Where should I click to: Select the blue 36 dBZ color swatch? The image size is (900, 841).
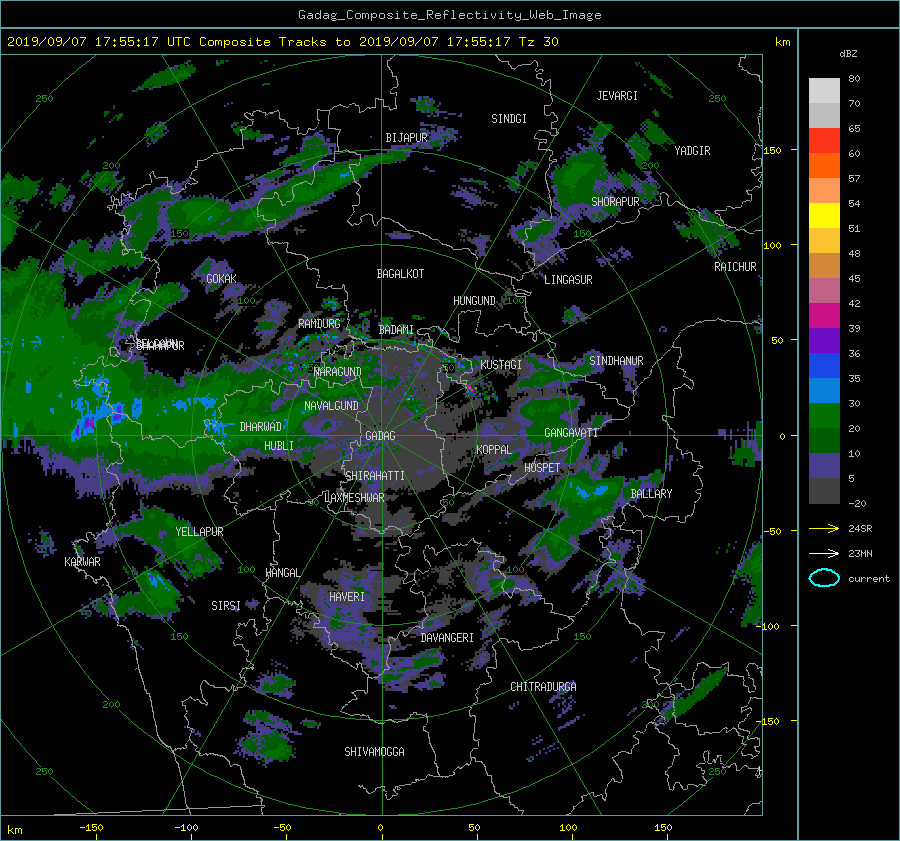coord(824,365)
